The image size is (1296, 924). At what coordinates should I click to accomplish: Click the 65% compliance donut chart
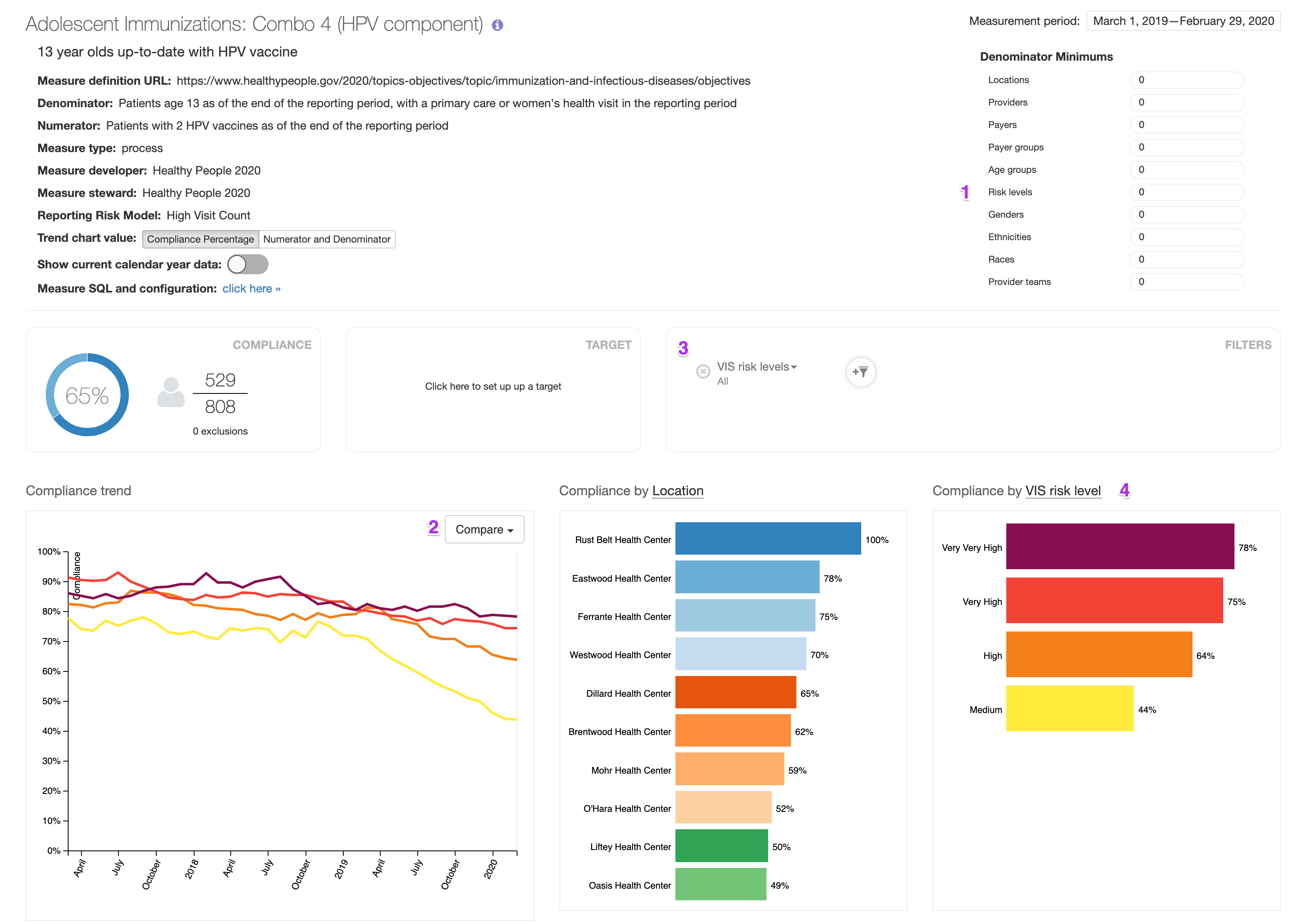(x=87, y=395)
